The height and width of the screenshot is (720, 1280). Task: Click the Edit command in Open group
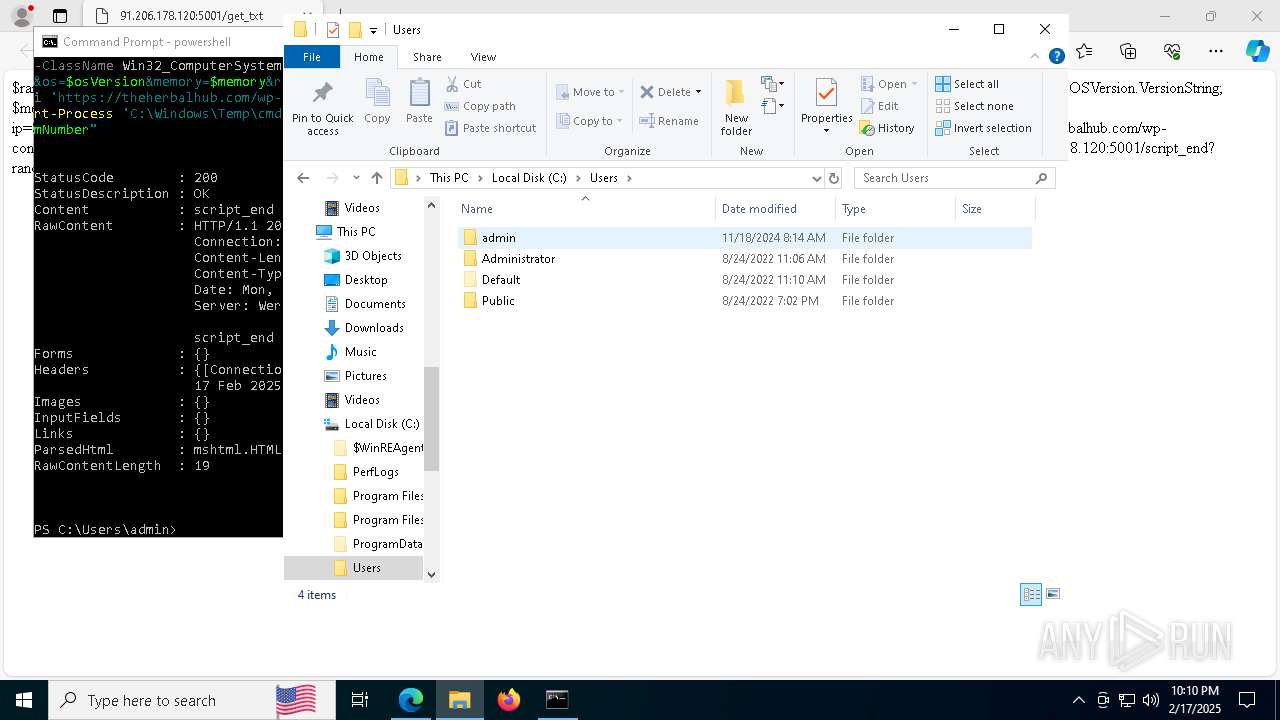[x=879, y=106]
